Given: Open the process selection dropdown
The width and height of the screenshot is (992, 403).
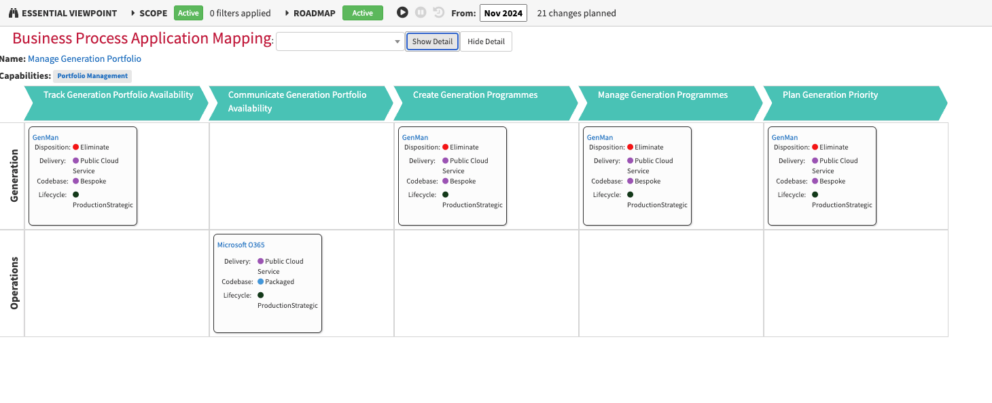Looking at the screenshot, I should 340,42.
